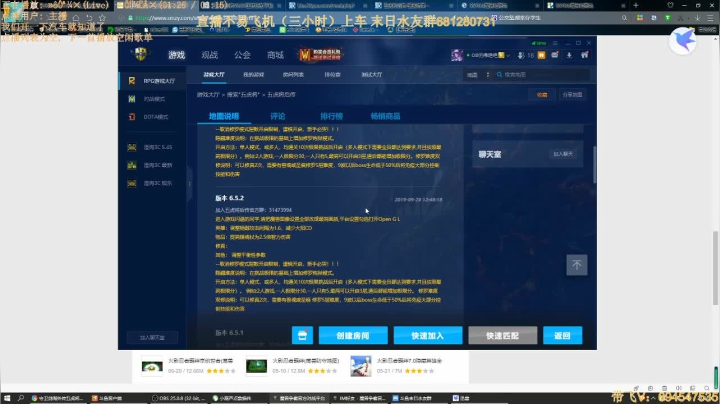Click the browser bookmark star icon
This screenshot has height=404, width=720.
(102, 18)
